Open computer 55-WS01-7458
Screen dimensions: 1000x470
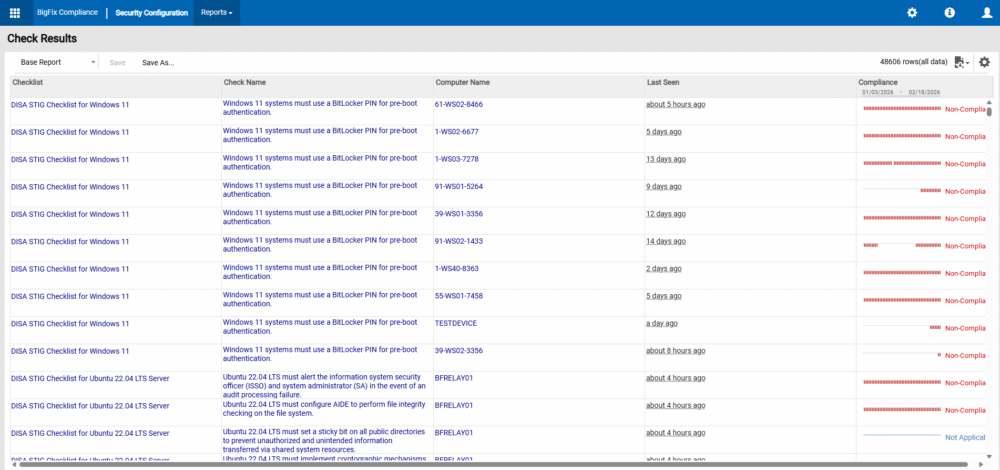tap(459, 297)
